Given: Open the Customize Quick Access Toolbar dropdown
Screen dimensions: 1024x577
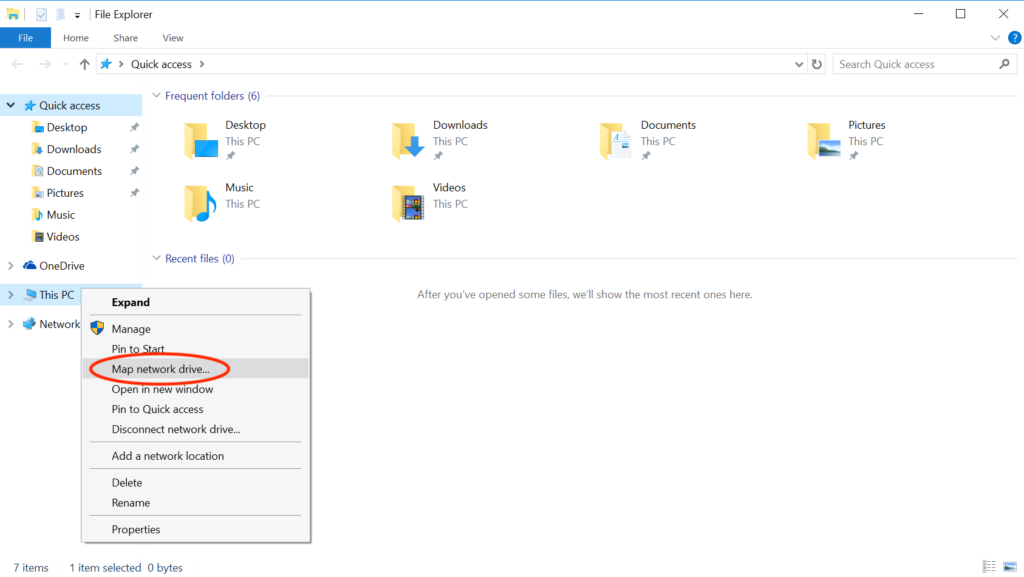Looking at the screenshot, I should point(77,15).
